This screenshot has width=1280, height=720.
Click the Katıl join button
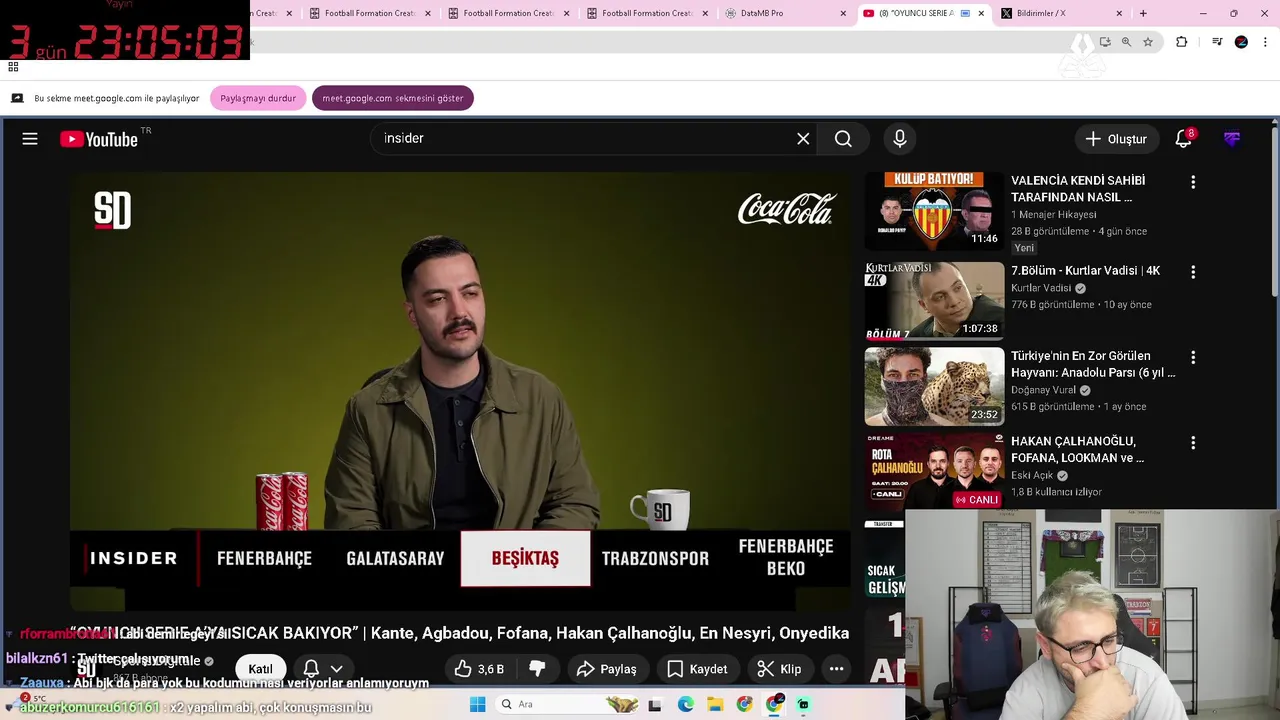pyautogui.click(x=260, y=669)
